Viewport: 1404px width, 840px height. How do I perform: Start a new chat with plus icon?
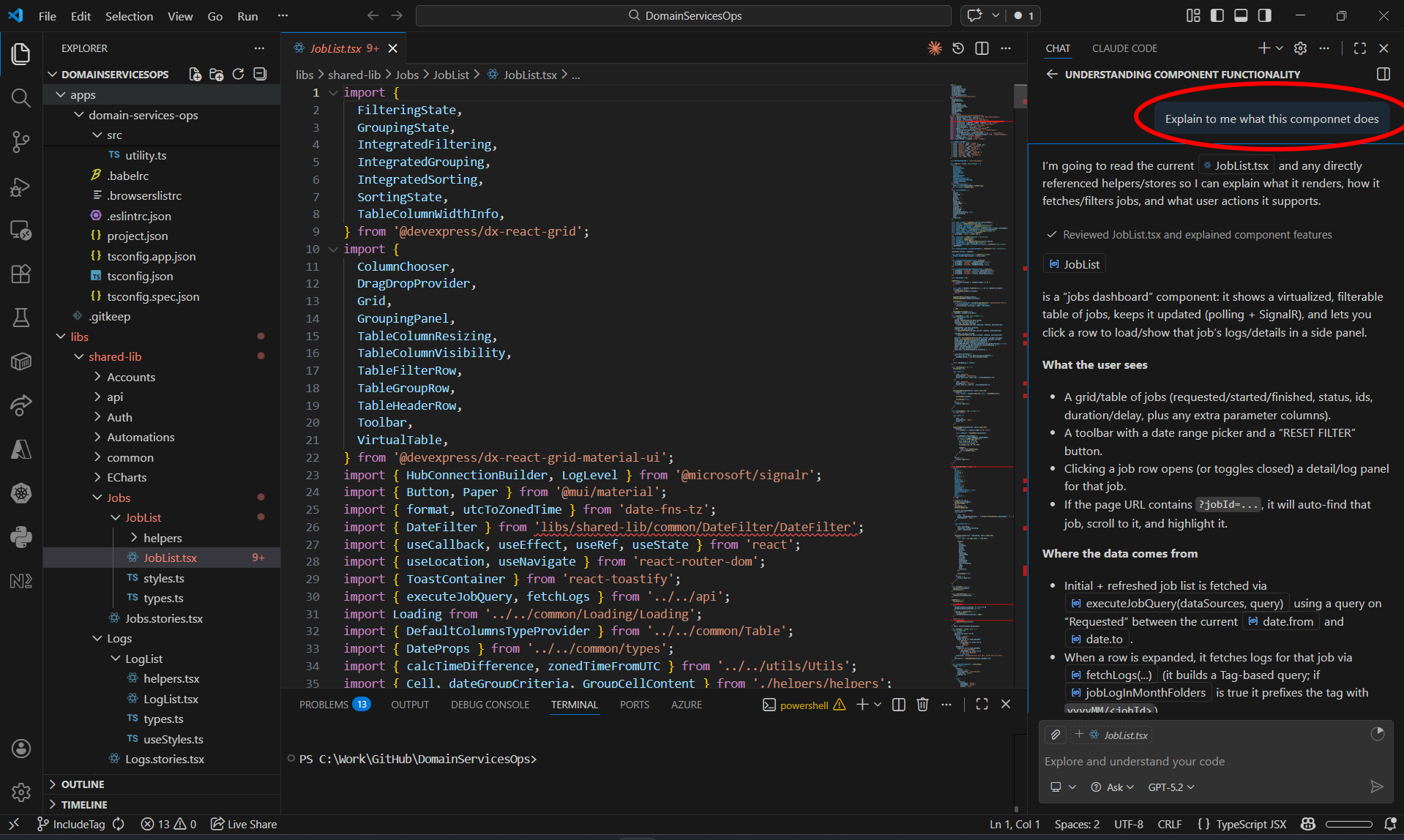click(x=1263, y=48)
